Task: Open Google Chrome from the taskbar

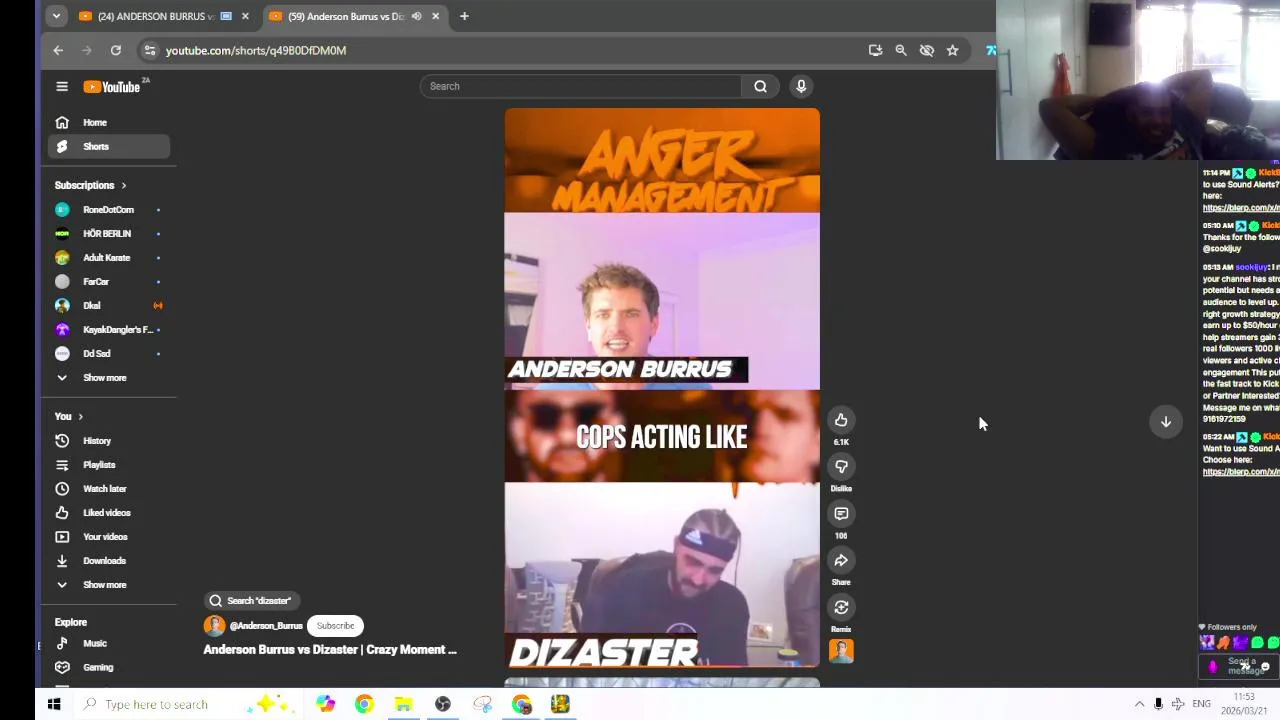Action: 364,704
